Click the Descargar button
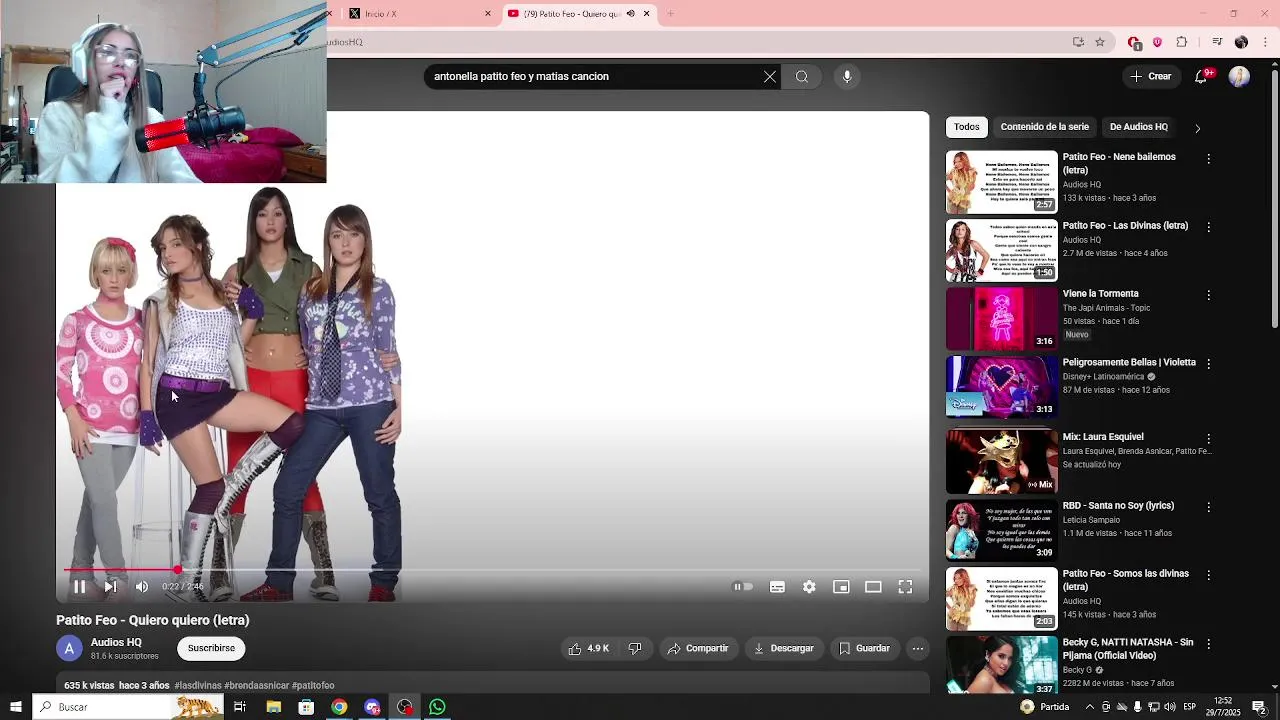 click(784, 648)
